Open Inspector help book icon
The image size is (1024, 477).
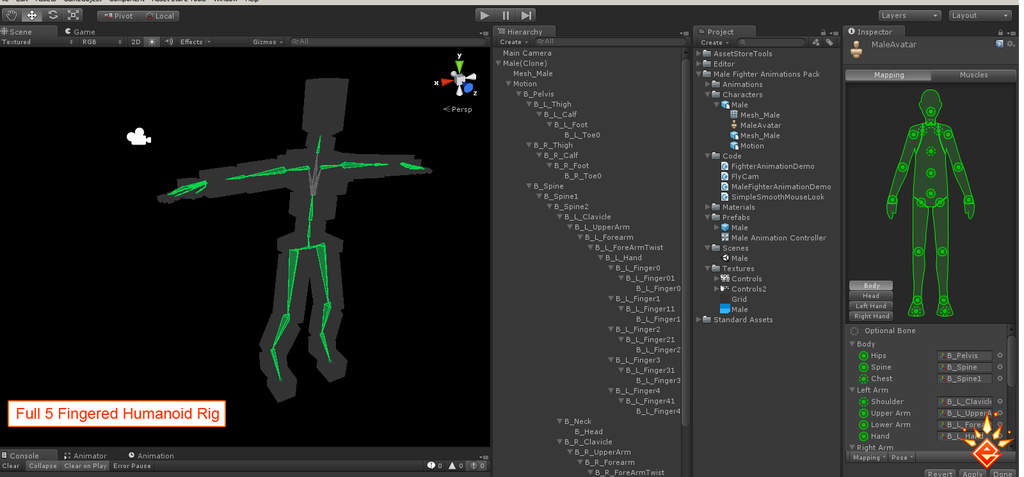[x=1000, y=44]
